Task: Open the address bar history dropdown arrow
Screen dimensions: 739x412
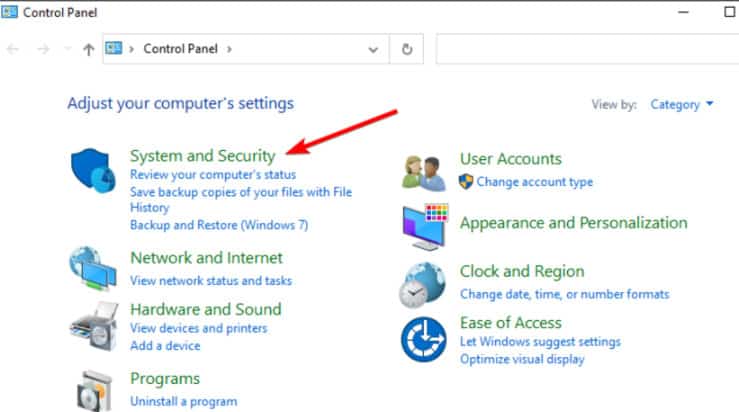Action: (374, 49)
